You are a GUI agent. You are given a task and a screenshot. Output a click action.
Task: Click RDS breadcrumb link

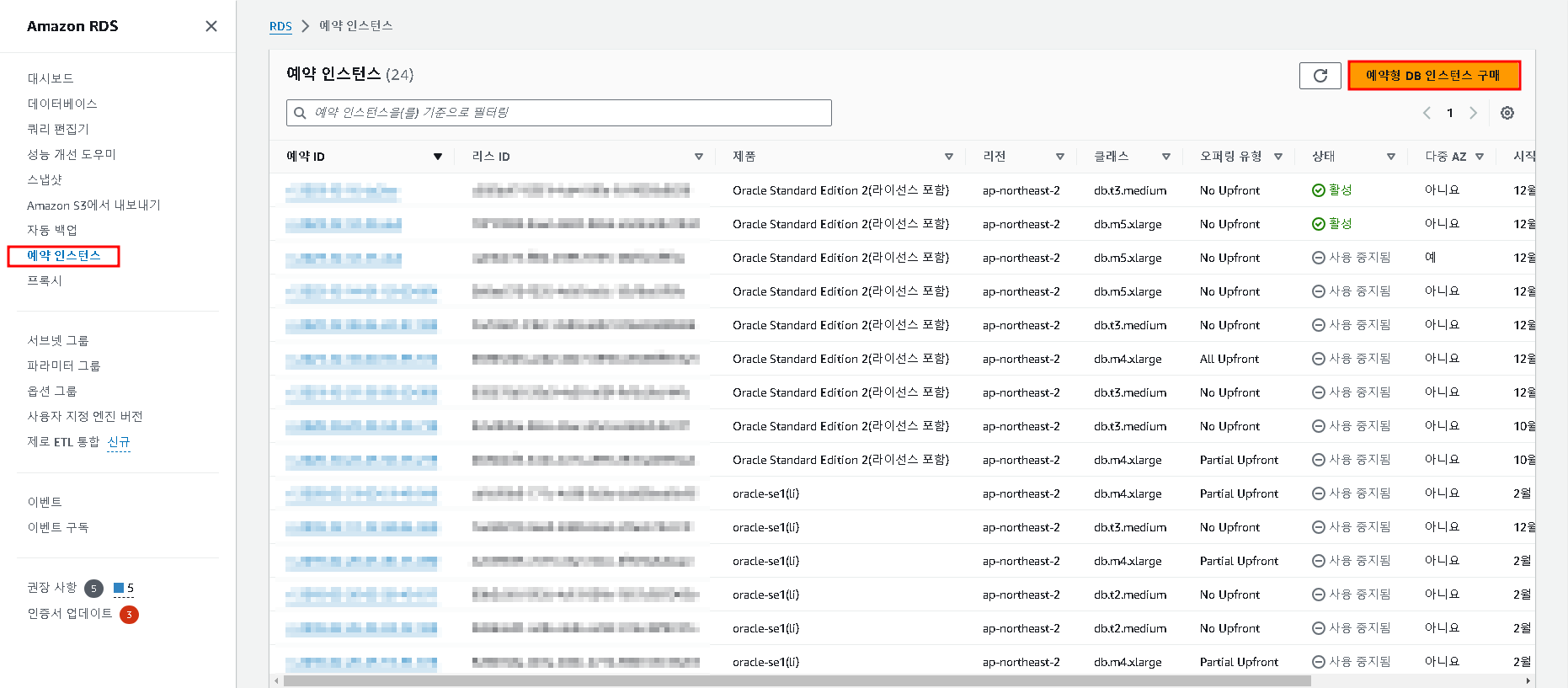280,26
